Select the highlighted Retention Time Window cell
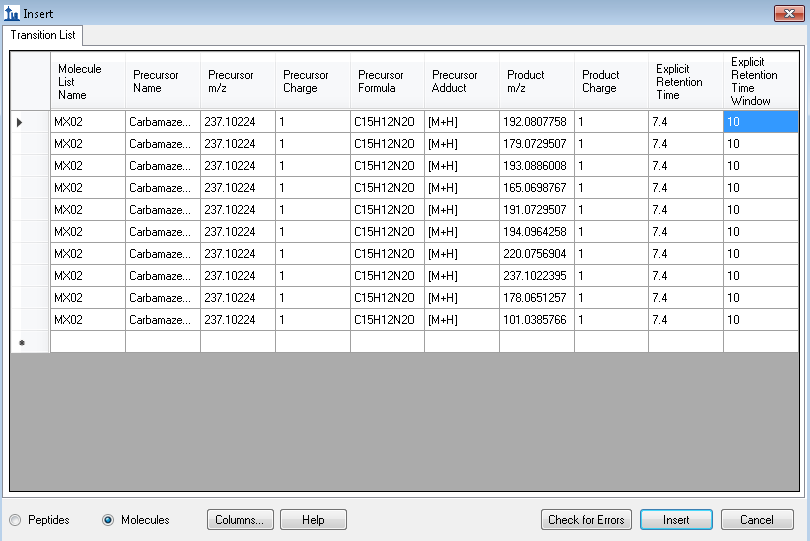Image resolution: width=810 pixels, height=541 pixels. pyautogui.click(x=760, y=122)
